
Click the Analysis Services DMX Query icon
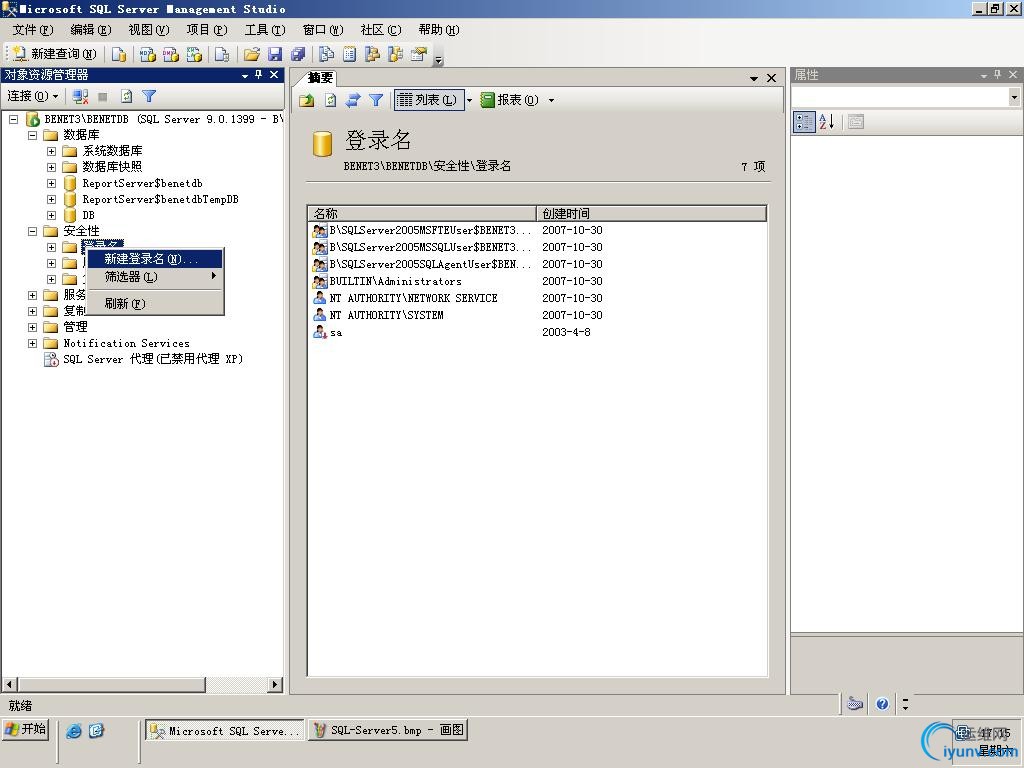171,54
